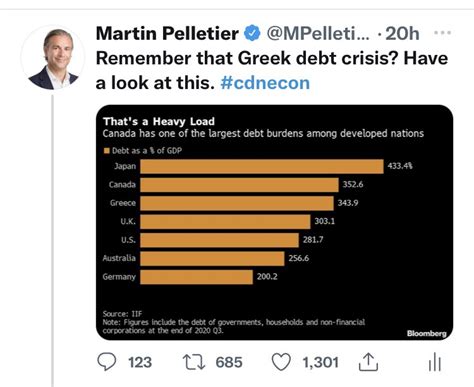This screenshot has height=387, width=474.
Task: Click the share upload arrow icon
Action: 368,362
